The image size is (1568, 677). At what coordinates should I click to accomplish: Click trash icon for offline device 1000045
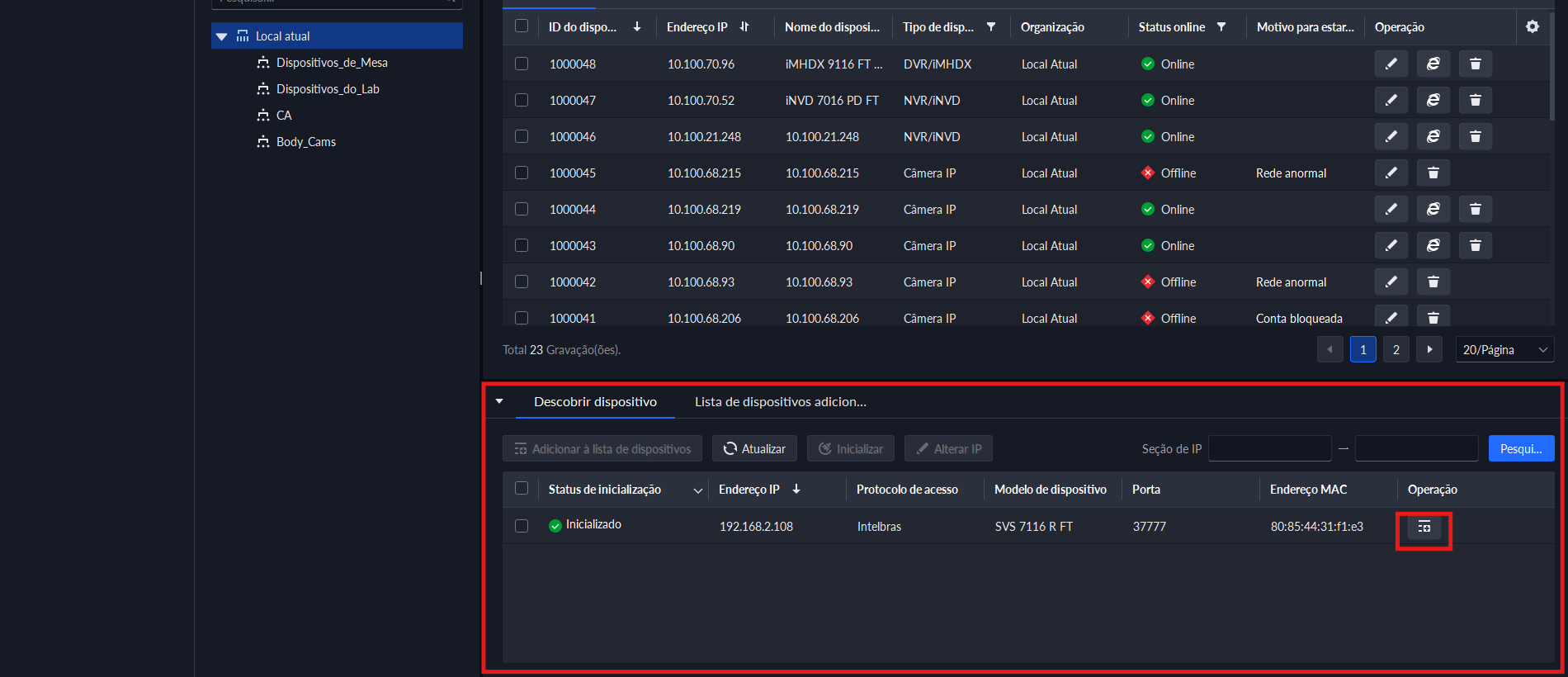(1433, 173)
